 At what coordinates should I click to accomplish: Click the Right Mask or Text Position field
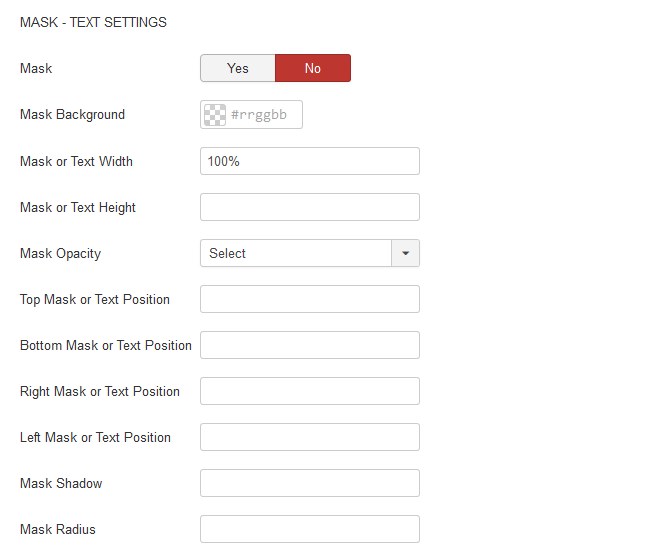tap(310, 391)
